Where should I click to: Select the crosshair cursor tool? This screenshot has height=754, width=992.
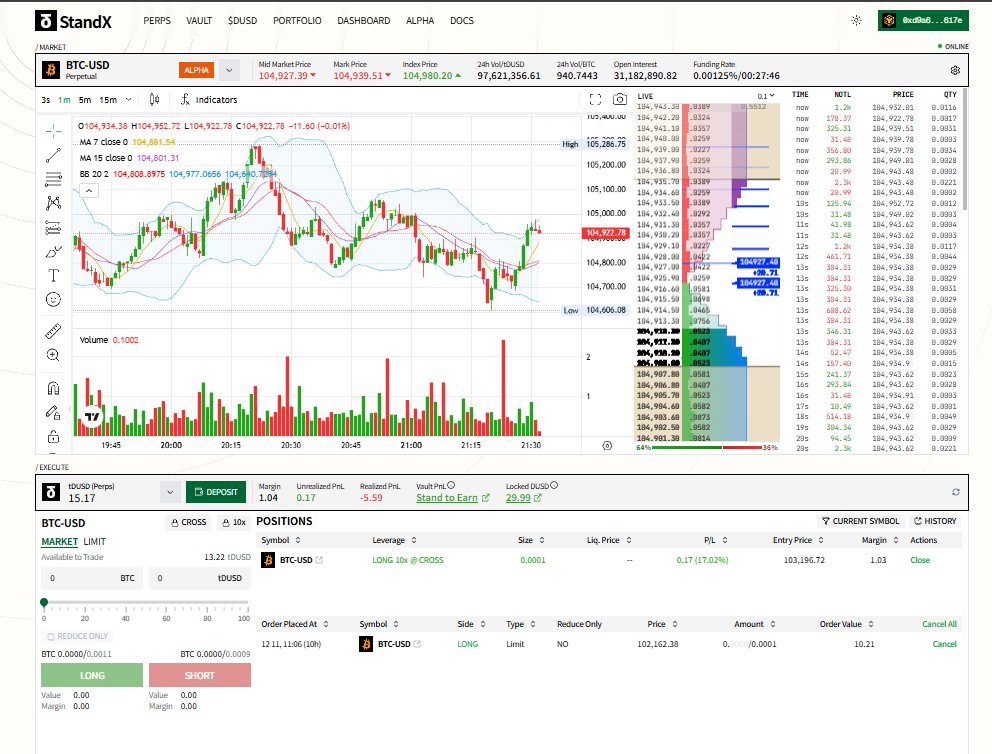[x=53, y=131]
